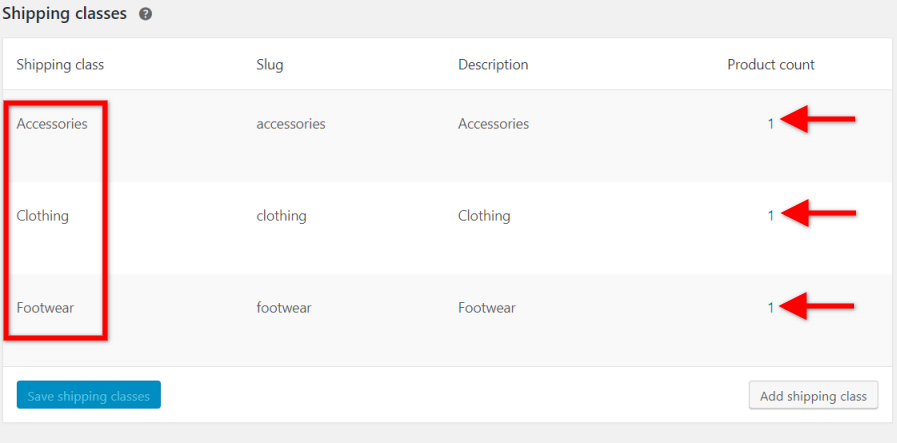Open Footwear product count link
The image size is (897, 443).
[771, 308]
